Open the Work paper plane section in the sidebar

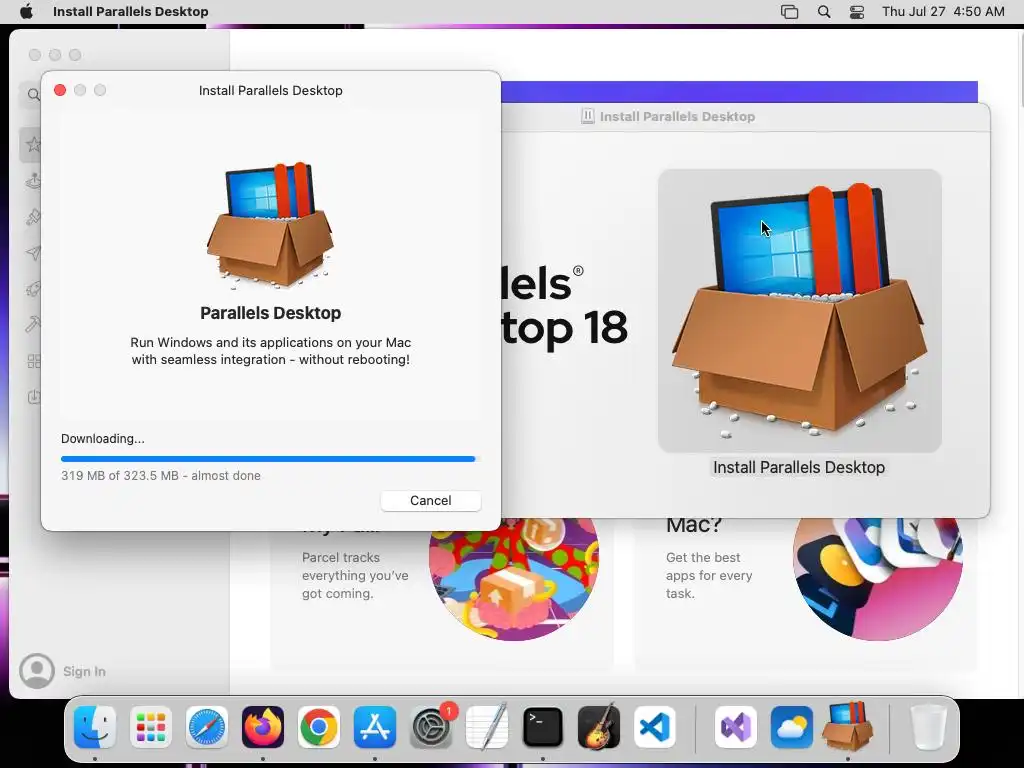33,253
